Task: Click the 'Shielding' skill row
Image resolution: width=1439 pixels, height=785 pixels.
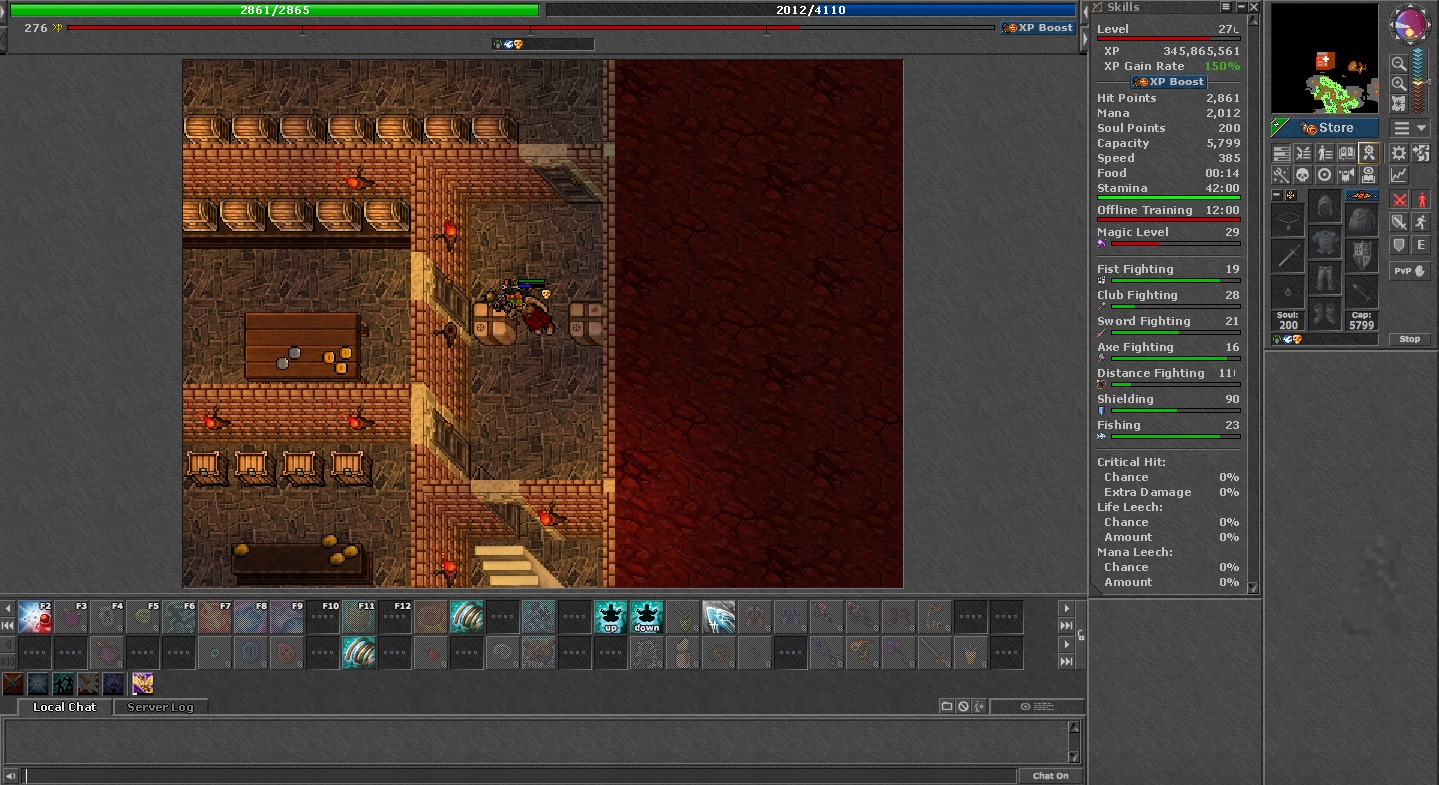Action: [1168, 404]
